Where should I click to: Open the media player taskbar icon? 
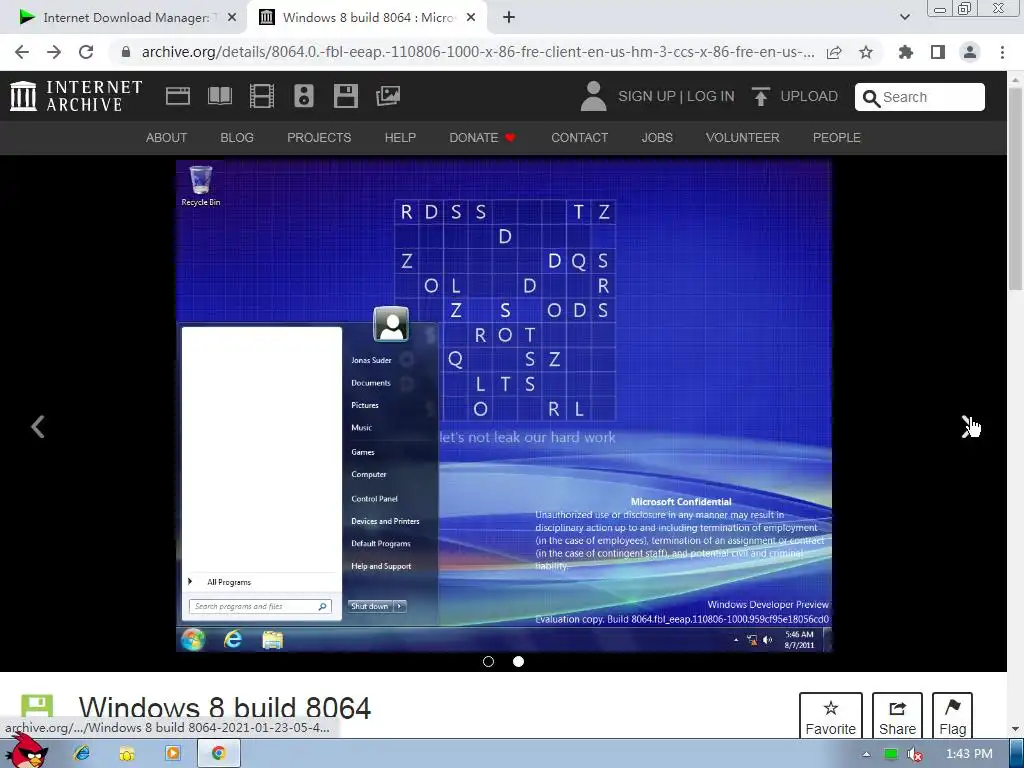coord(173,754)
